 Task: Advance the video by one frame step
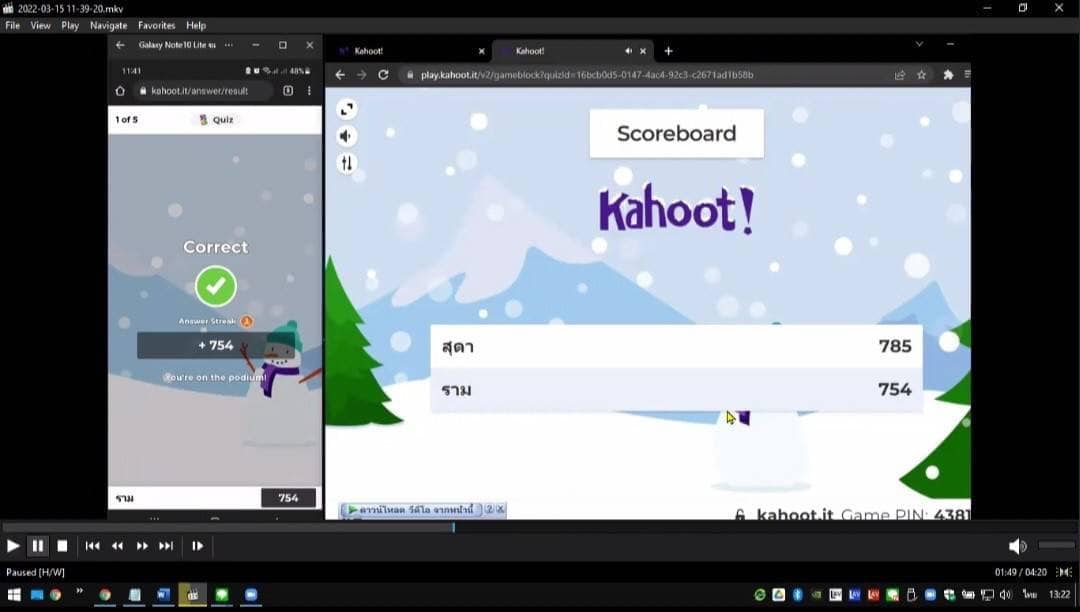[198, 546]
